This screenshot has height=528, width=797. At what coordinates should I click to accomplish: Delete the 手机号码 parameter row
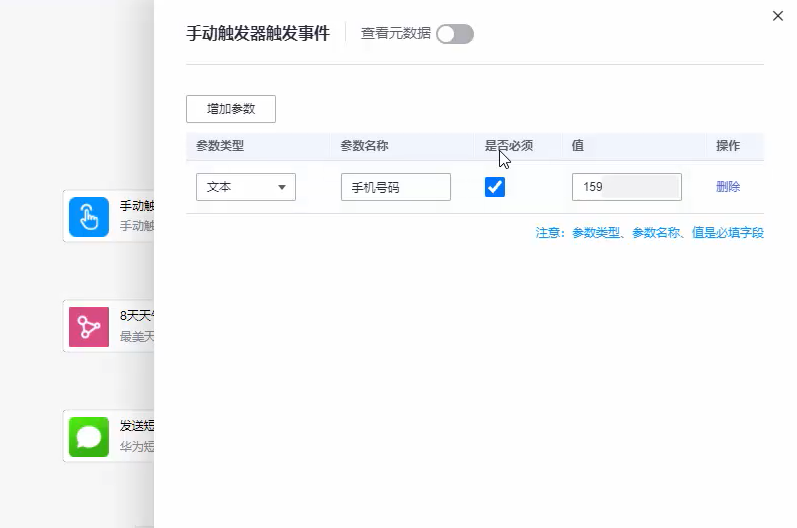[x=728, y=187]
